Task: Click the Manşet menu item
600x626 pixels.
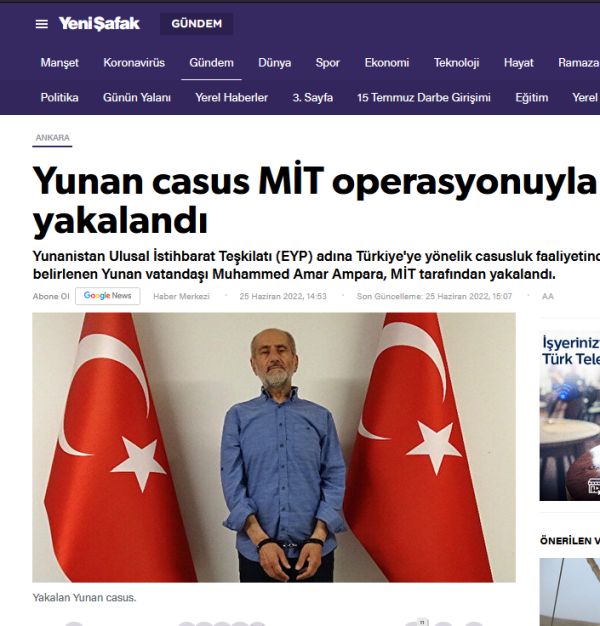Action: tap(59, 63)
